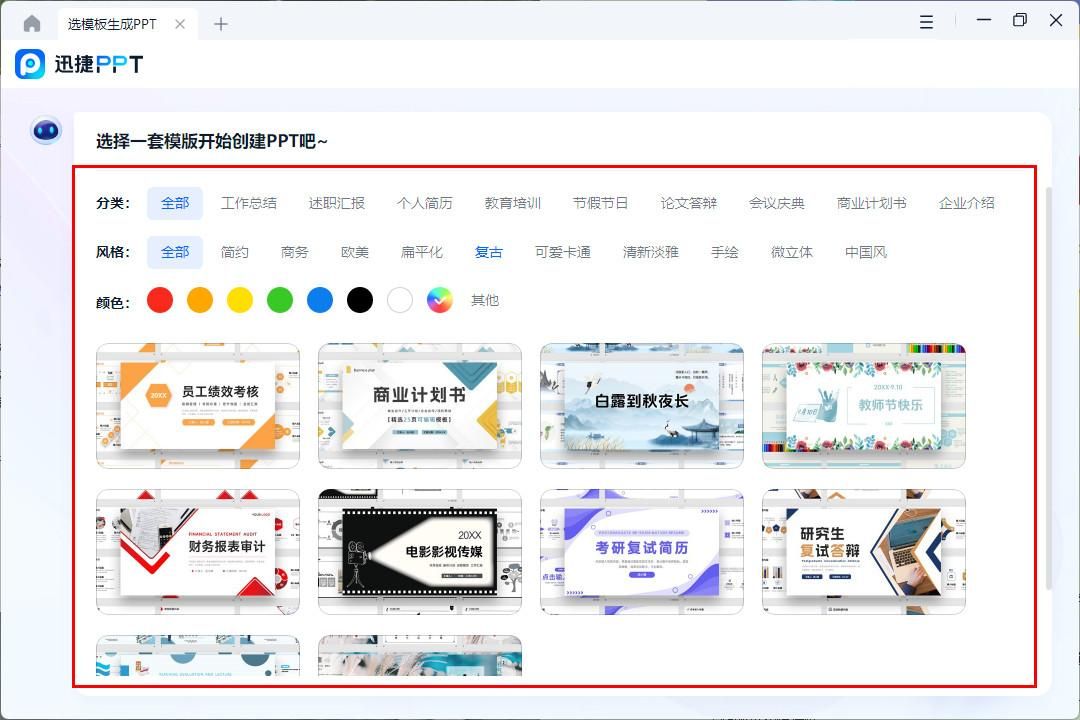
Task: Open the 白露到秋夜长 template
Action: (642, 406)
